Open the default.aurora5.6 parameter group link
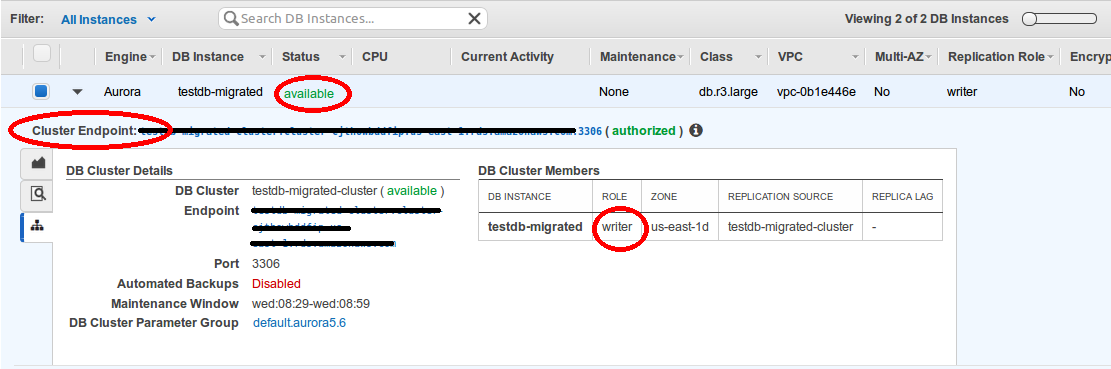This screenshot has width=1111, height=369. click(x=299, y=323)
